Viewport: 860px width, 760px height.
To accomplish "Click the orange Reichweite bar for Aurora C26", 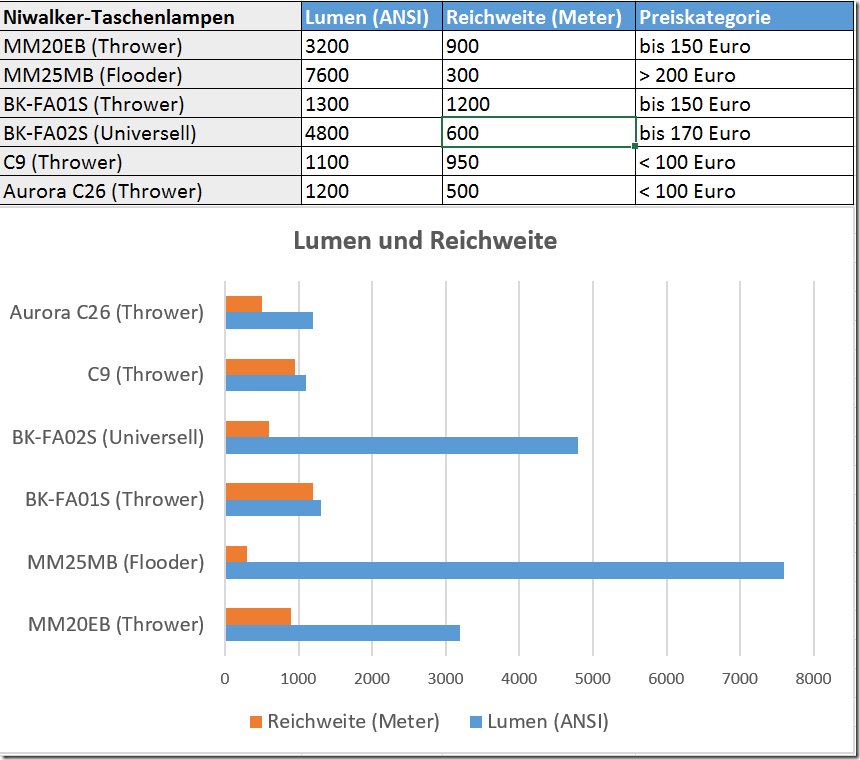I will click(244, 304).
